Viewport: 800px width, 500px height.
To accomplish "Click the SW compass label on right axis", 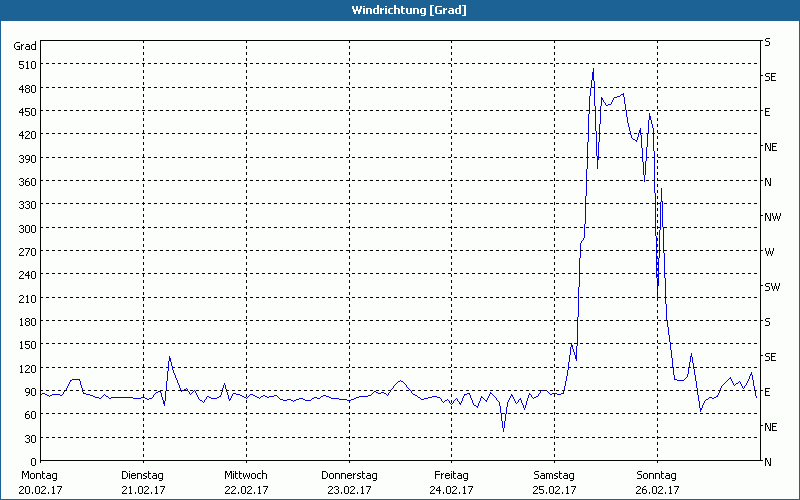I will click(772, 287).
